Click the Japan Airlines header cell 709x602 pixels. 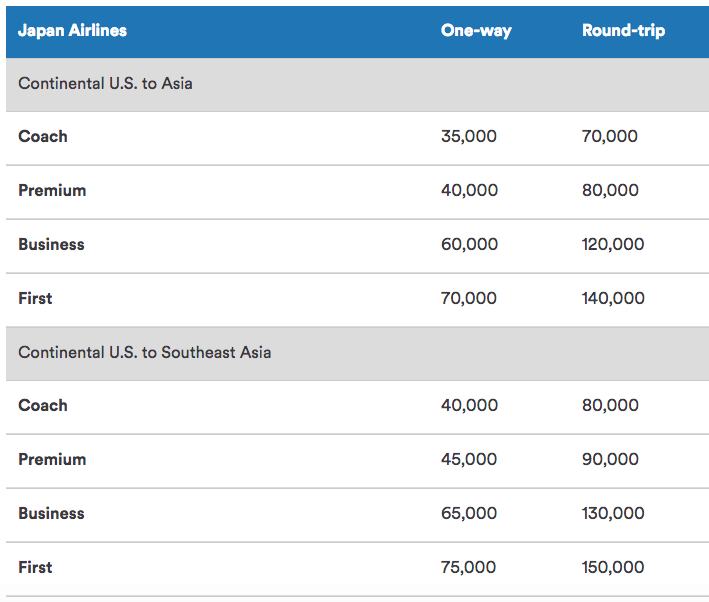coord(72,31)
